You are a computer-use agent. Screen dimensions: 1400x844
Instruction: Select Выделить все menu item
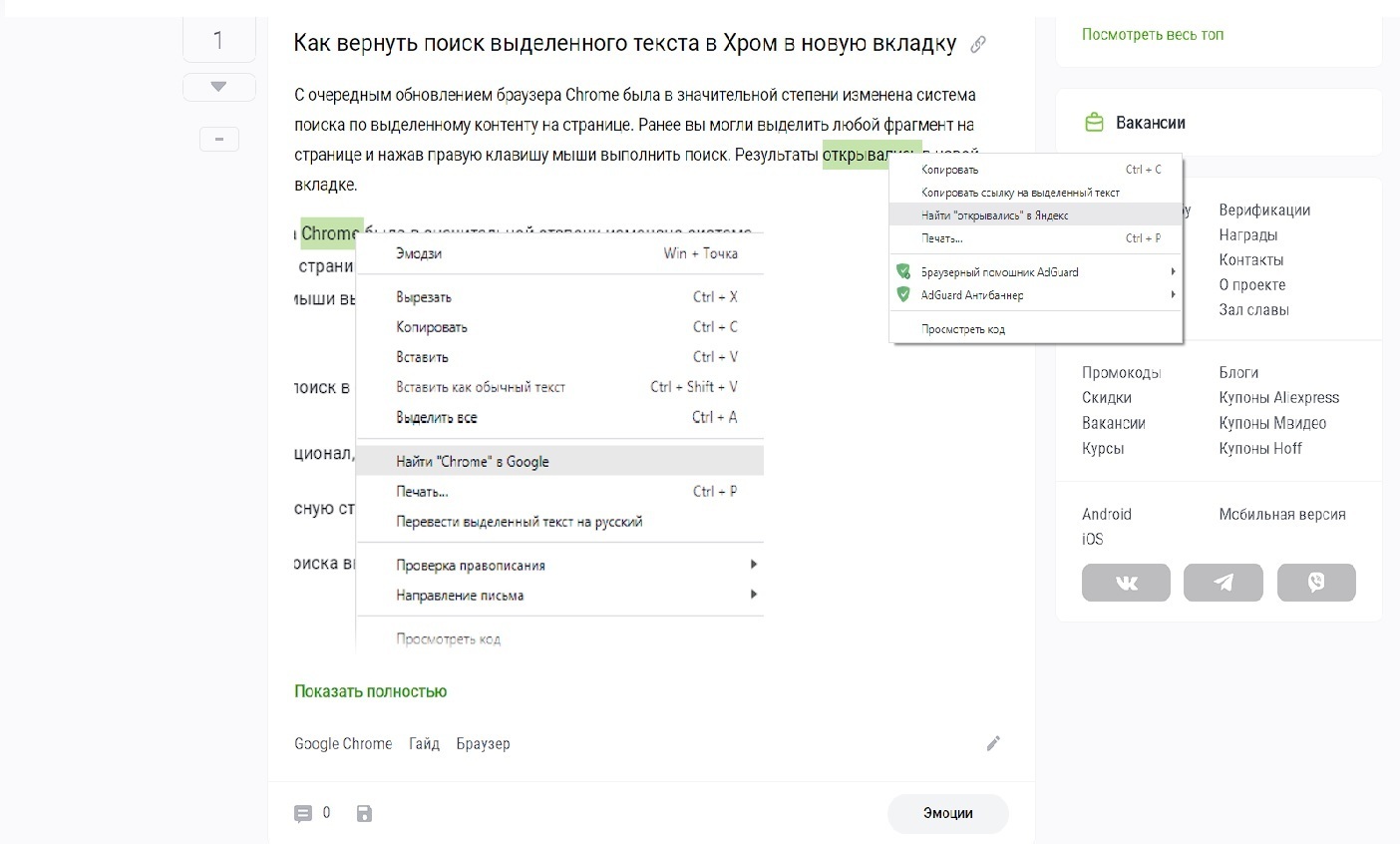pos(560,417)
